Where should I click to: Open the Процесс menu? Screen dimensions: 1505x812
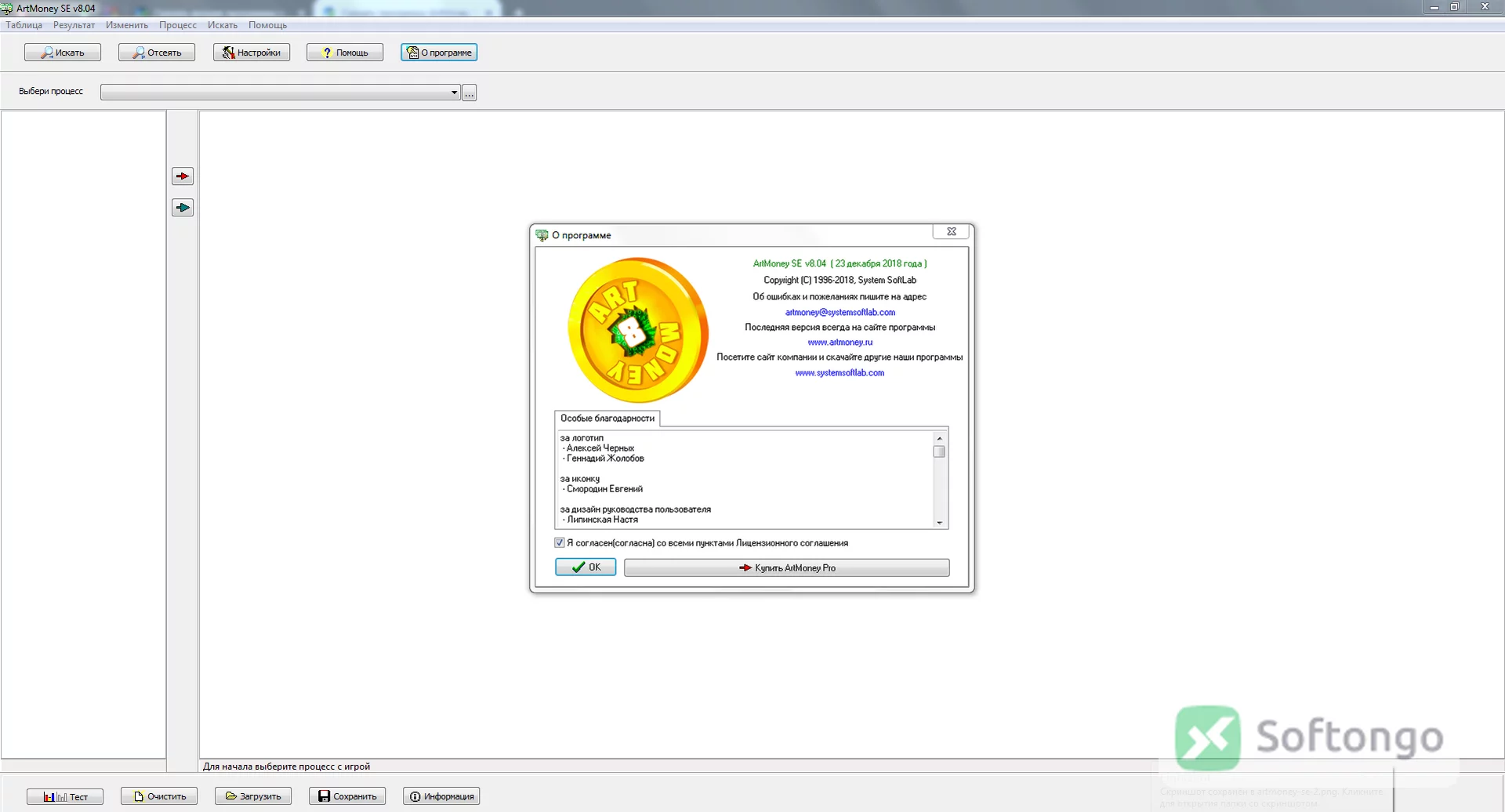pyautogui.click(x=178, y=25)
